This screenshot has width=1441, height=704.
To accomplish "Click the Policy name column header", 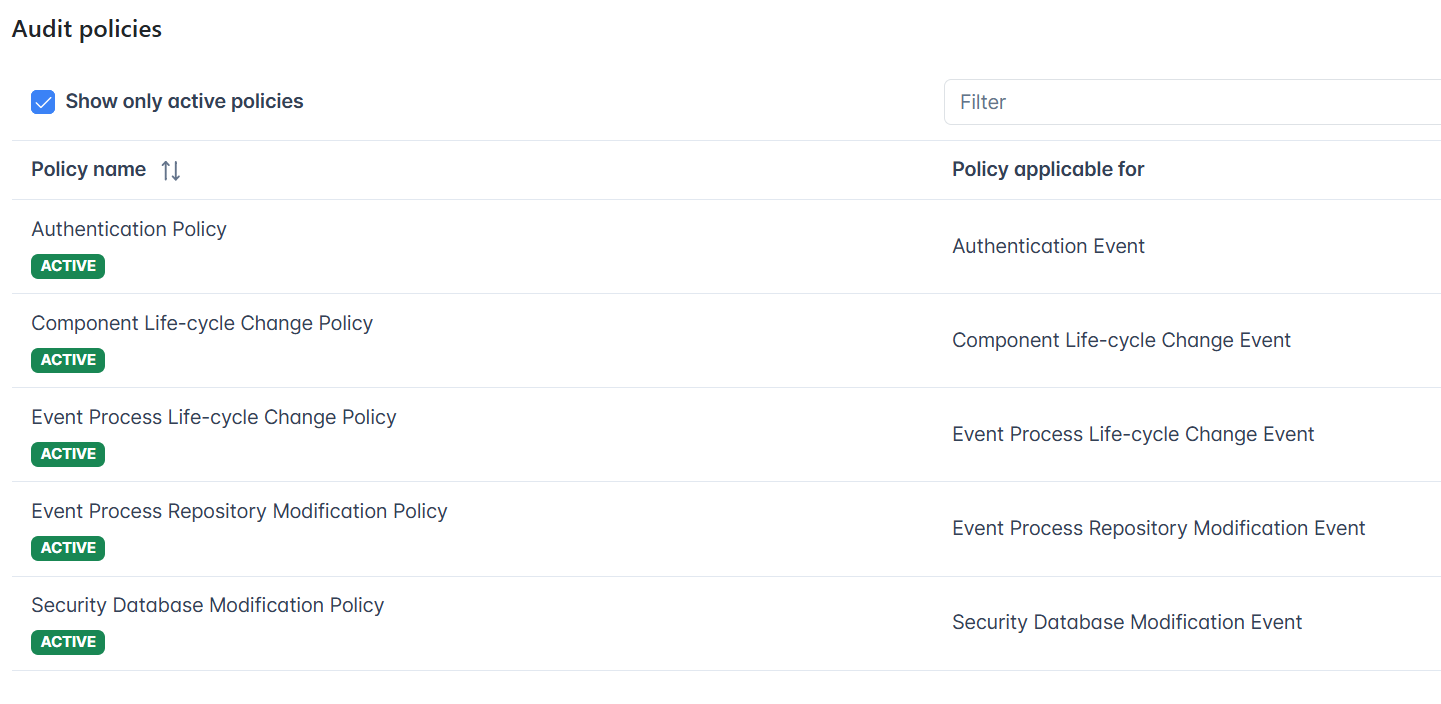I will click(x=89, y=170).
